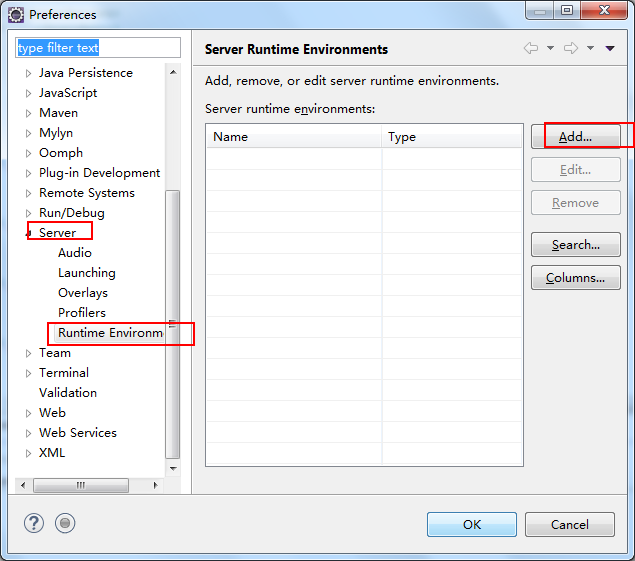This screenshot has width=635, height=561.
Task: Sort by the Name column header
Action: click(294, 137)
